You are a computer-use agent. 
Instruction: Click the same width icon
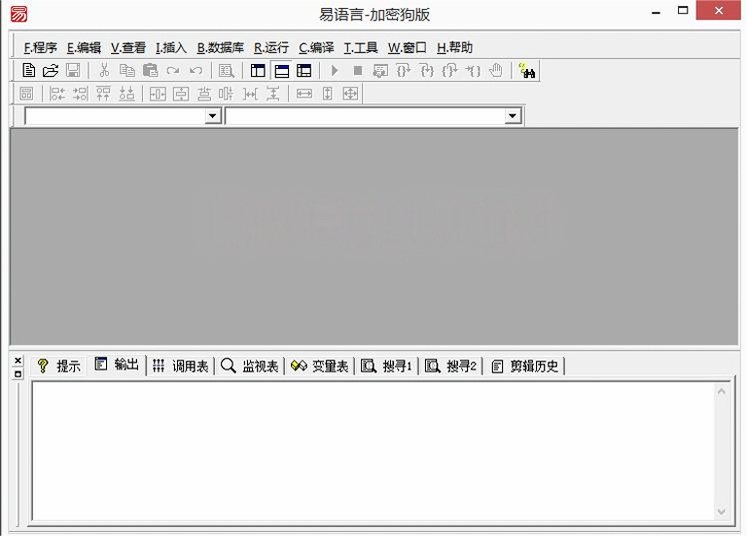pos(304,94)
